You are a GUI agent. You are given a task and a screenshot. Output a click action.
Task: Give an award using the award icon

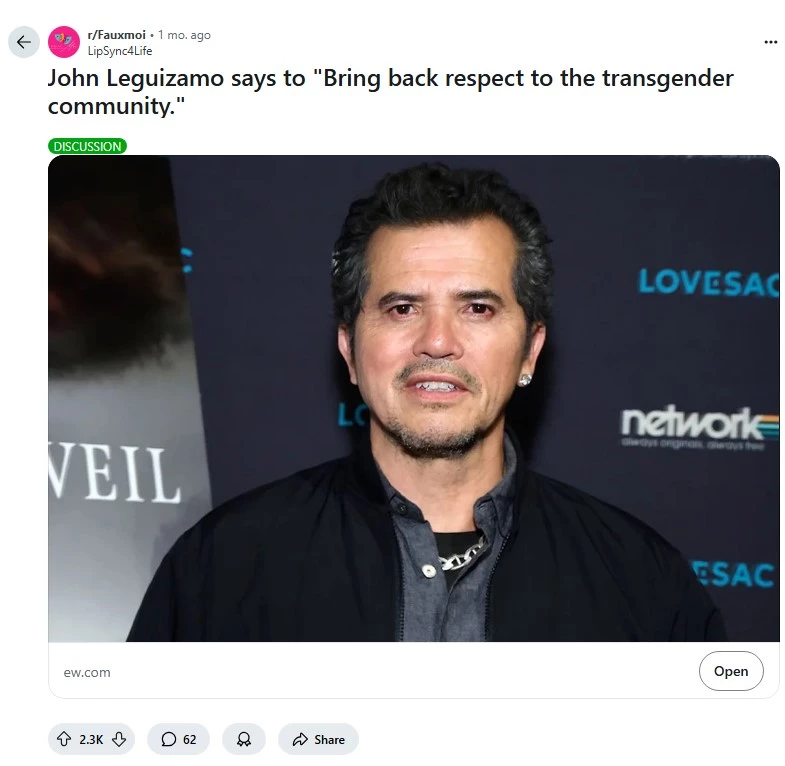[244, 739]
